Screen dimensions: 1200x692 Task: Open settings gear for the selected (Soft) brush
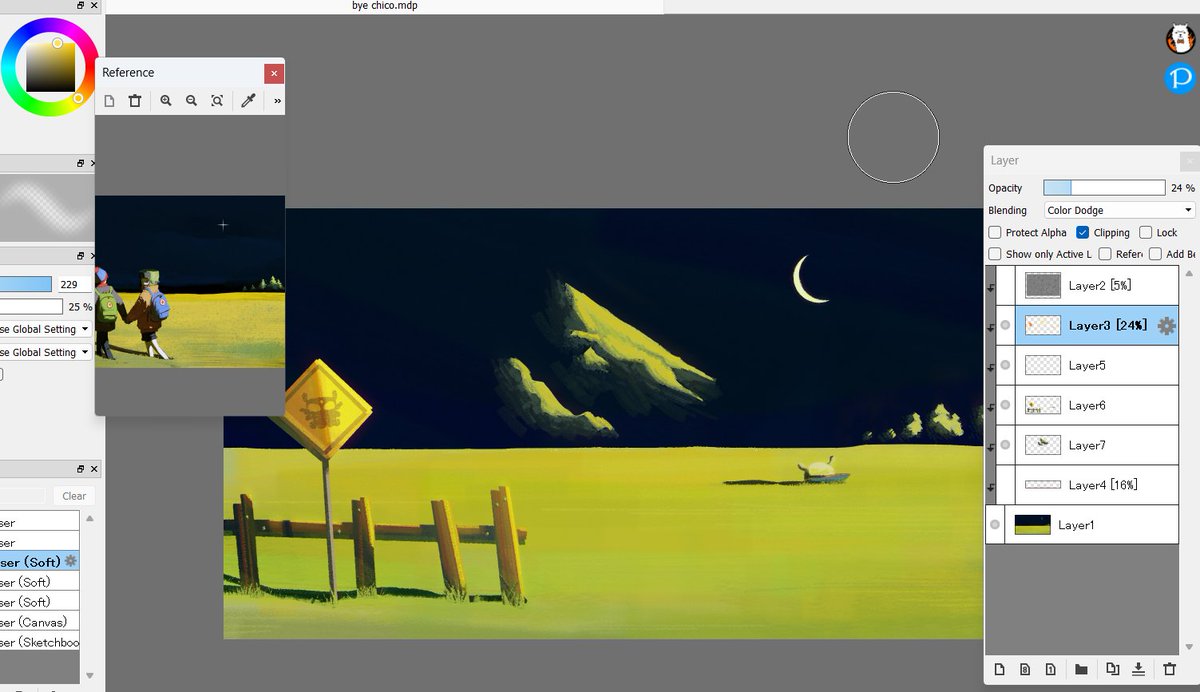(x=71, y=561)
